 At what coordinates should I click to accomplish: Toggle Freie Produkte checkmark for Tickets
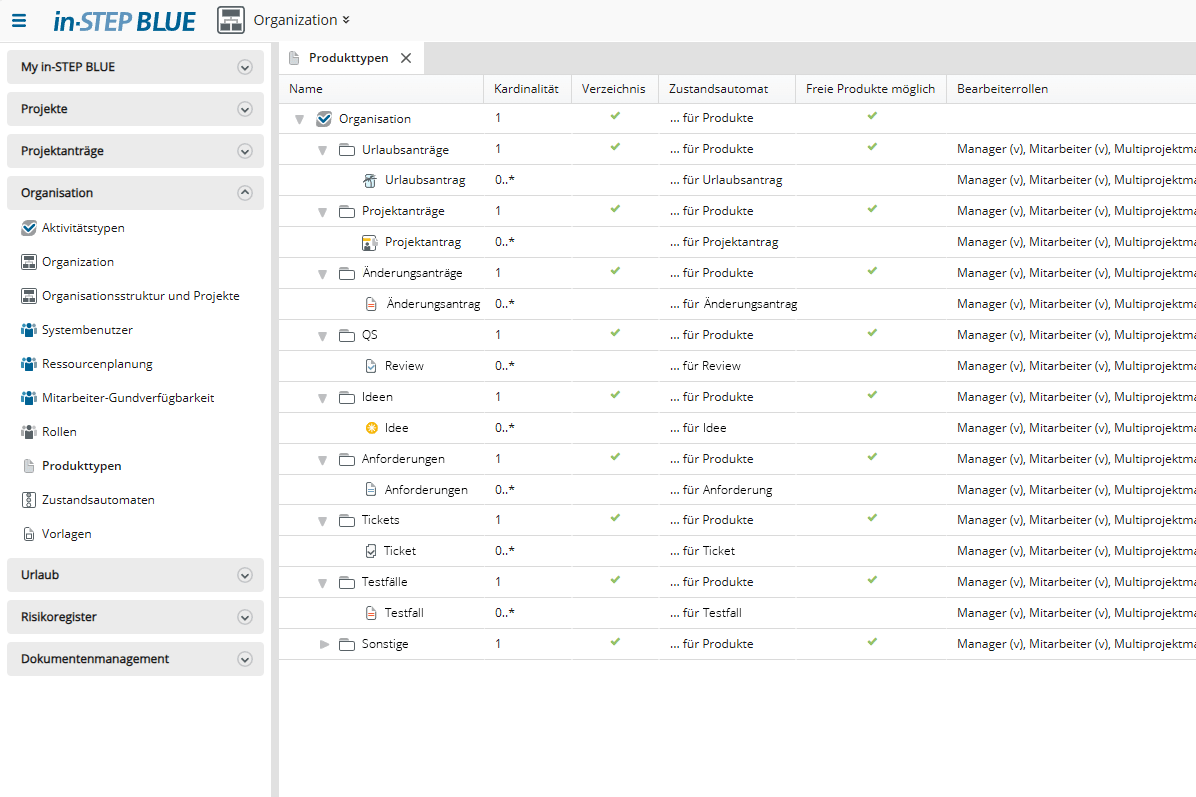872,519
